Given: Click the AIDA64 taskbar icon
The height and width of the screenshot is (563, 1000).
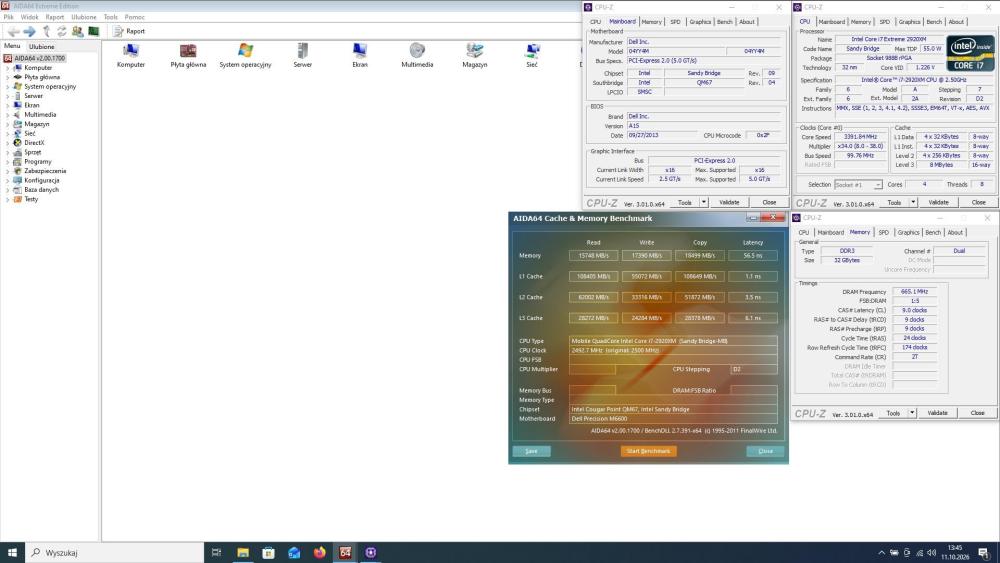Looking at the screenshot, I should point(345,553).
